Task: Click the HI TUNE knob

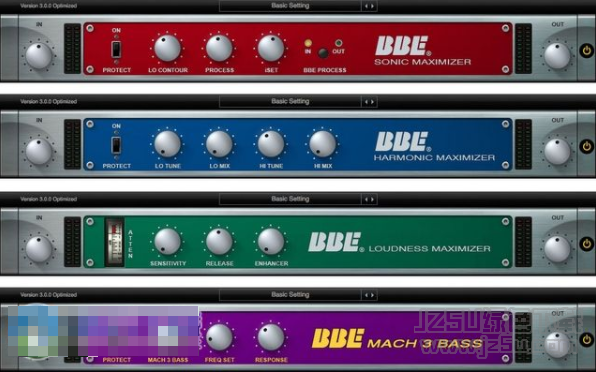Action: point(271,144)
